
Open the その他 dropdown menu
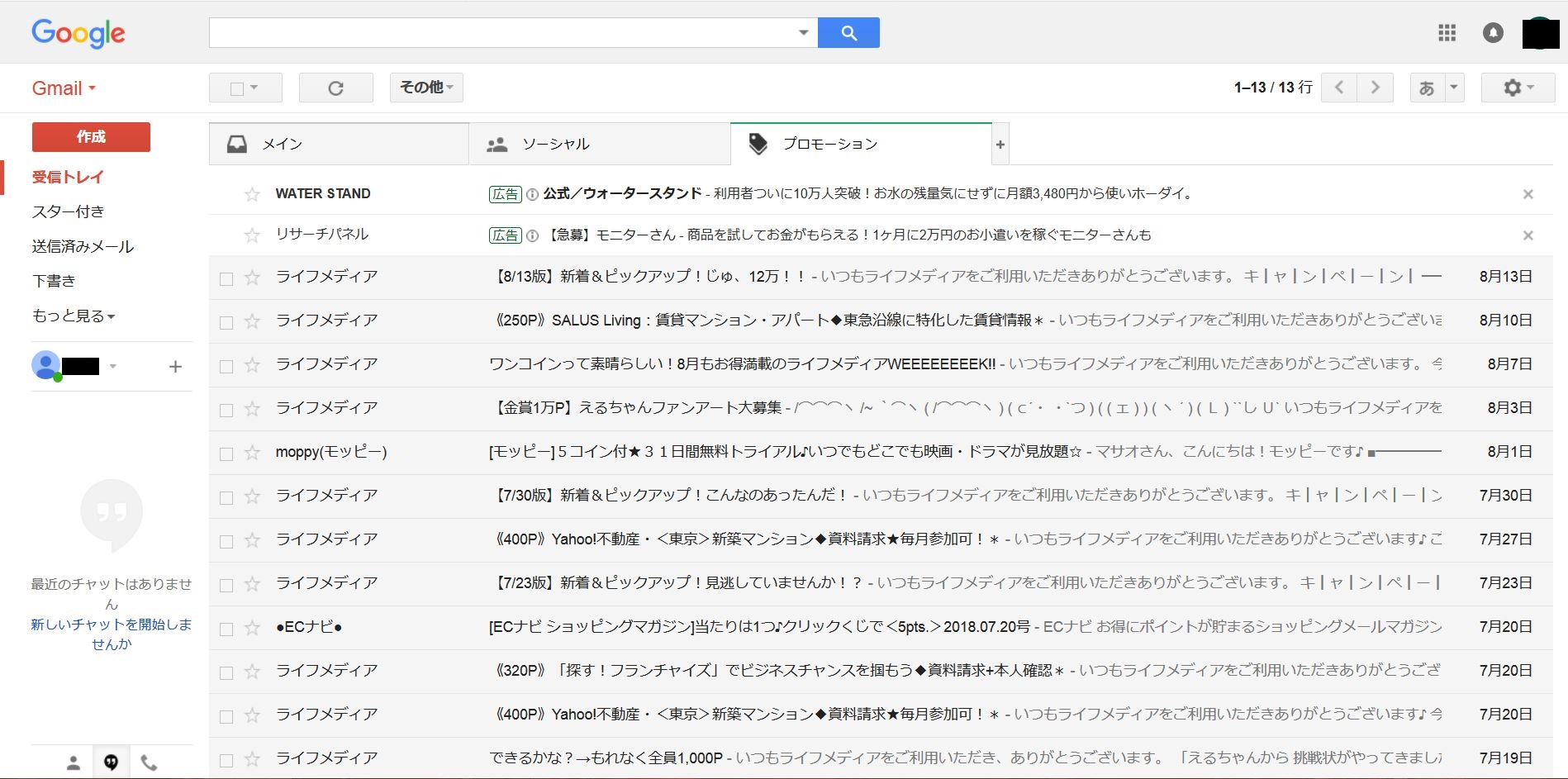coord(426,88)
